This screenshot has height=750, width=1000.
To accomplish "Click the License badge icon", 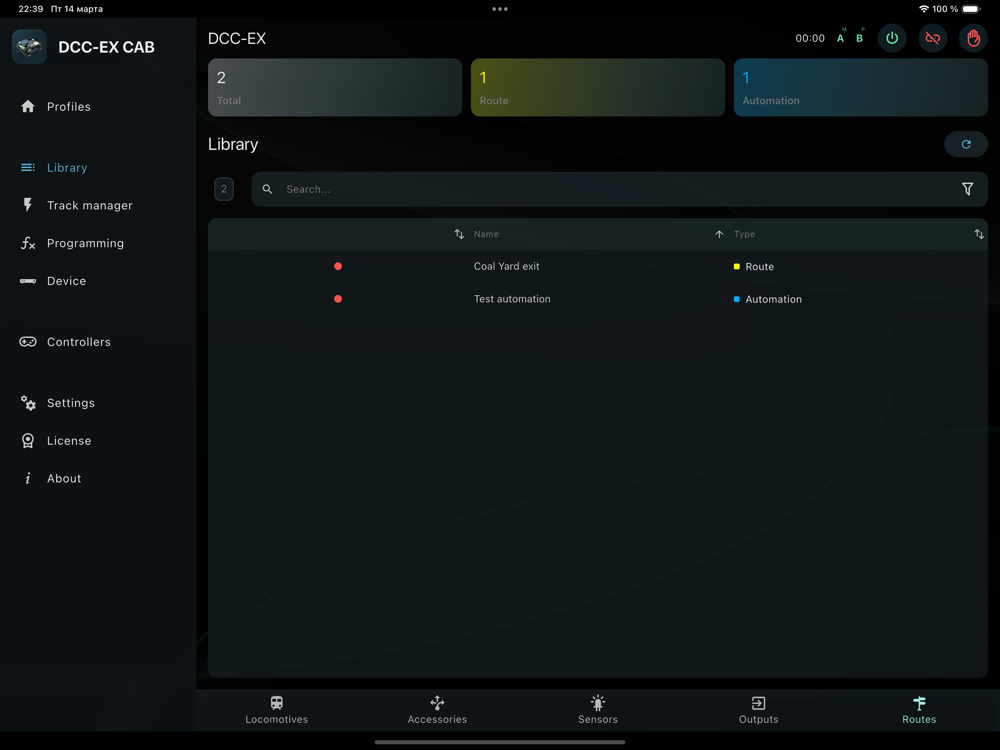I will (27, 441).
